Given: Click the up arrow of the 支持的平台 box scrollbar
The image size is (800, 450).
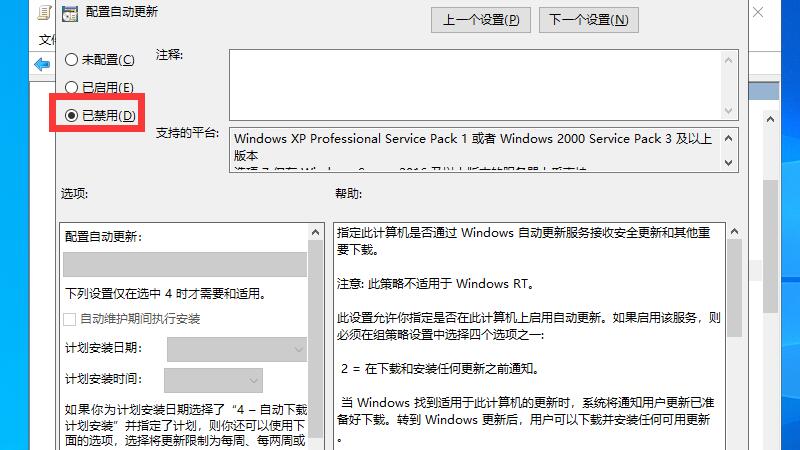Looking at the screenshot, I should pyautogui.click(x=730, y=137).
